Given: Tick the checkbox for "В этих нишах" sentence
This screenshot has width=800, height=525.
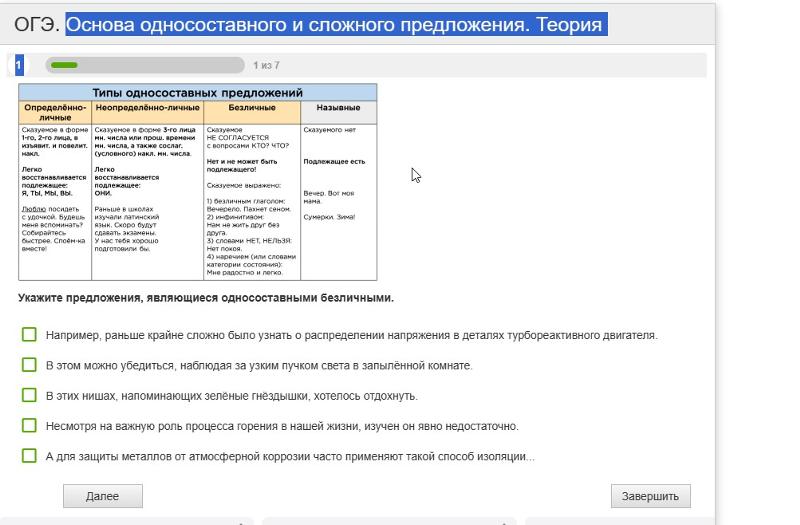Looking at the screenshot, I should (29, 395).
